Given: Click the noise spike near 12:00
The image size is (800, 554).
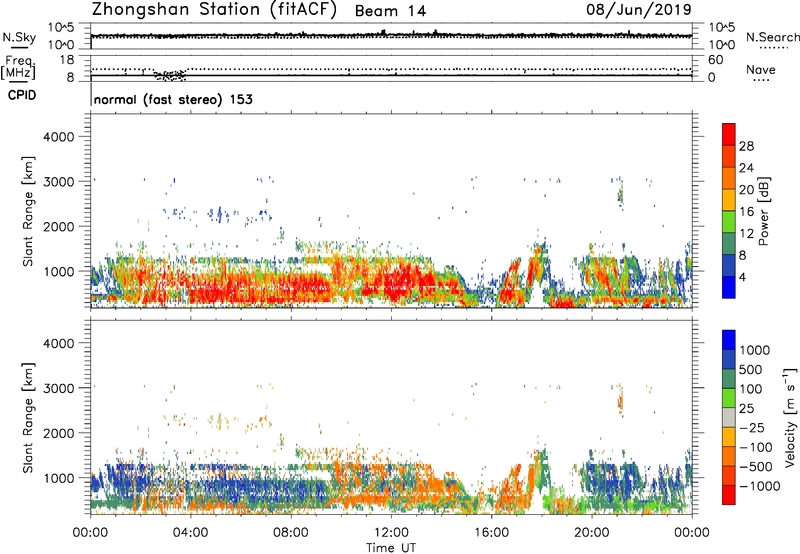Looking at the screenshot, I should pyautogui.click(x=384, y=32).
